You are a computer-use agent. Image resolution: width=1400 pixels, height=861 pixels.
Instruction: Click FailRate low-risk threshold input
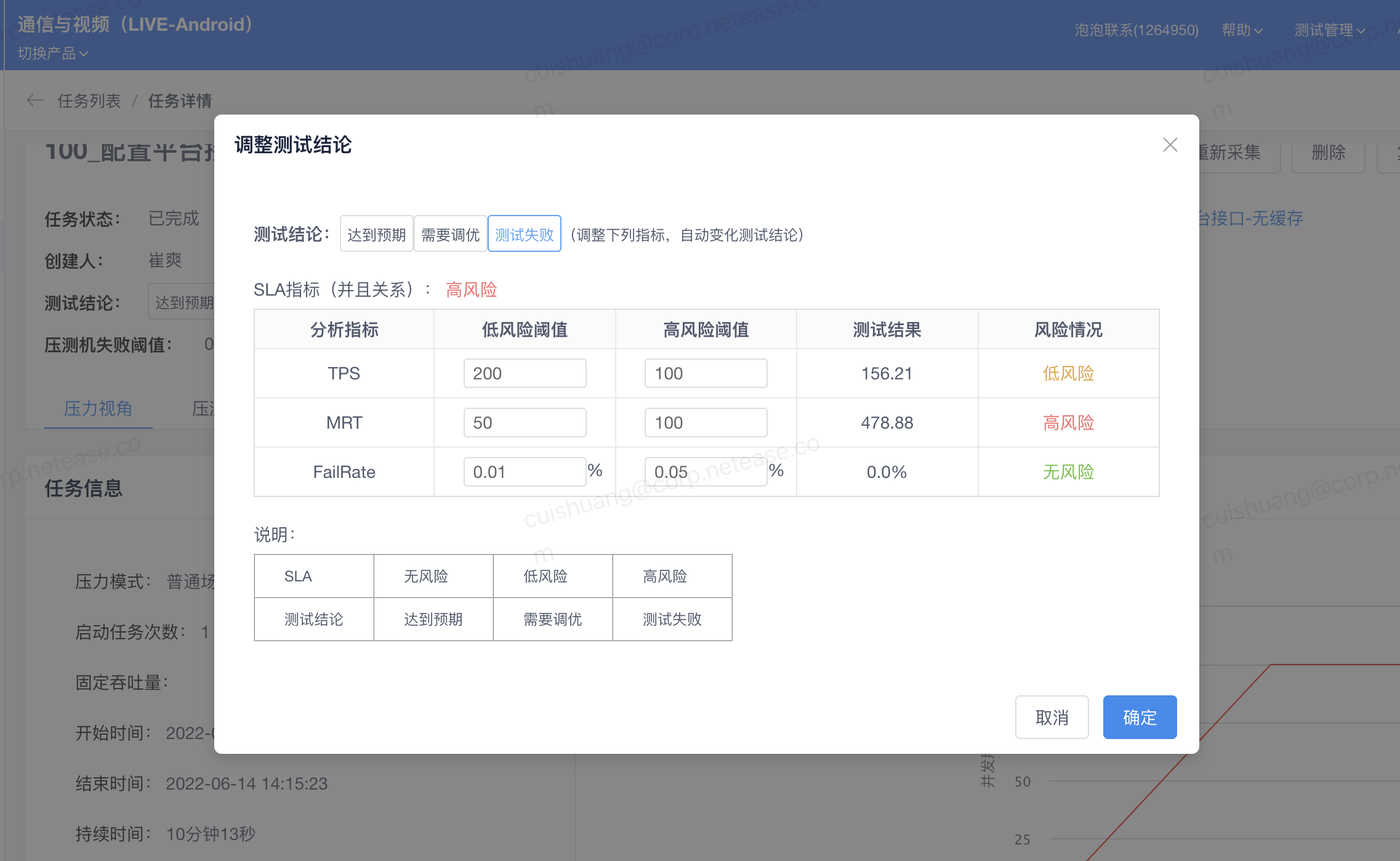click(525, 472)
